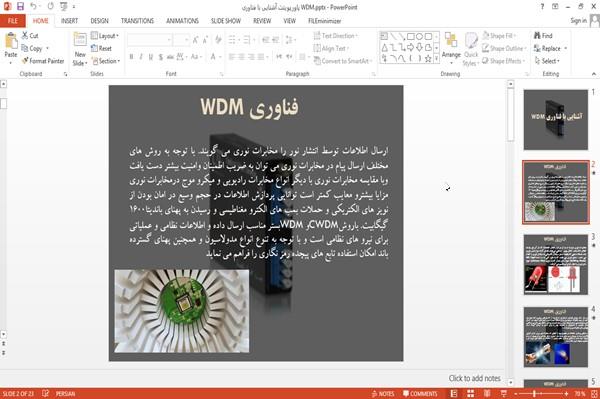
Task: Switch to the ANIMATIONS tab
Action: pyautogui.click(x=182, y=21)
